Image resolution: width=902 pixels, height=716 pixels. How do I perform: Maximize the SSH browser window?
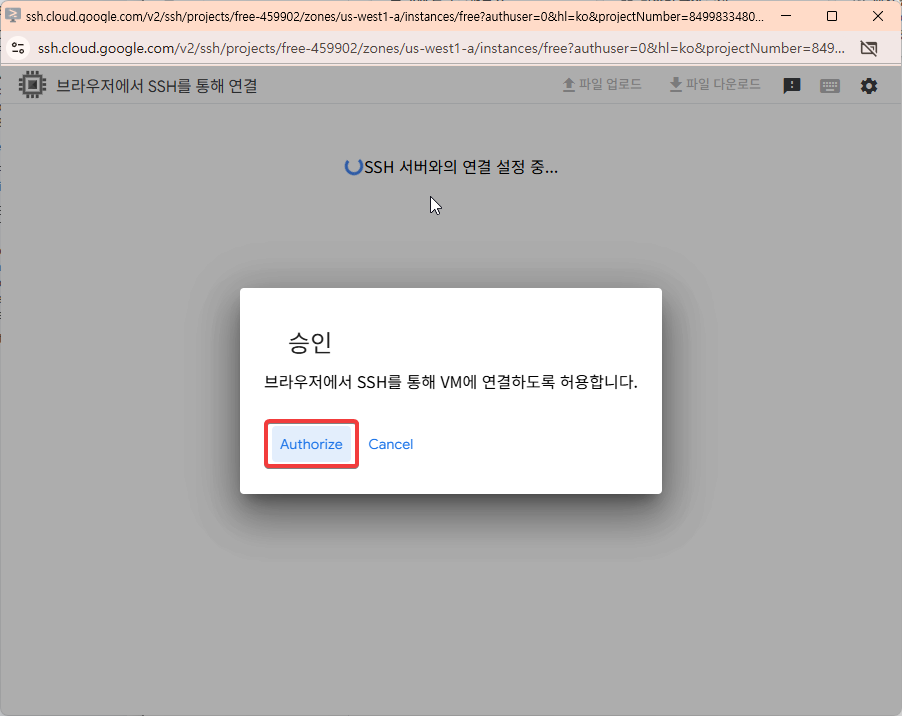click(832, 16)
